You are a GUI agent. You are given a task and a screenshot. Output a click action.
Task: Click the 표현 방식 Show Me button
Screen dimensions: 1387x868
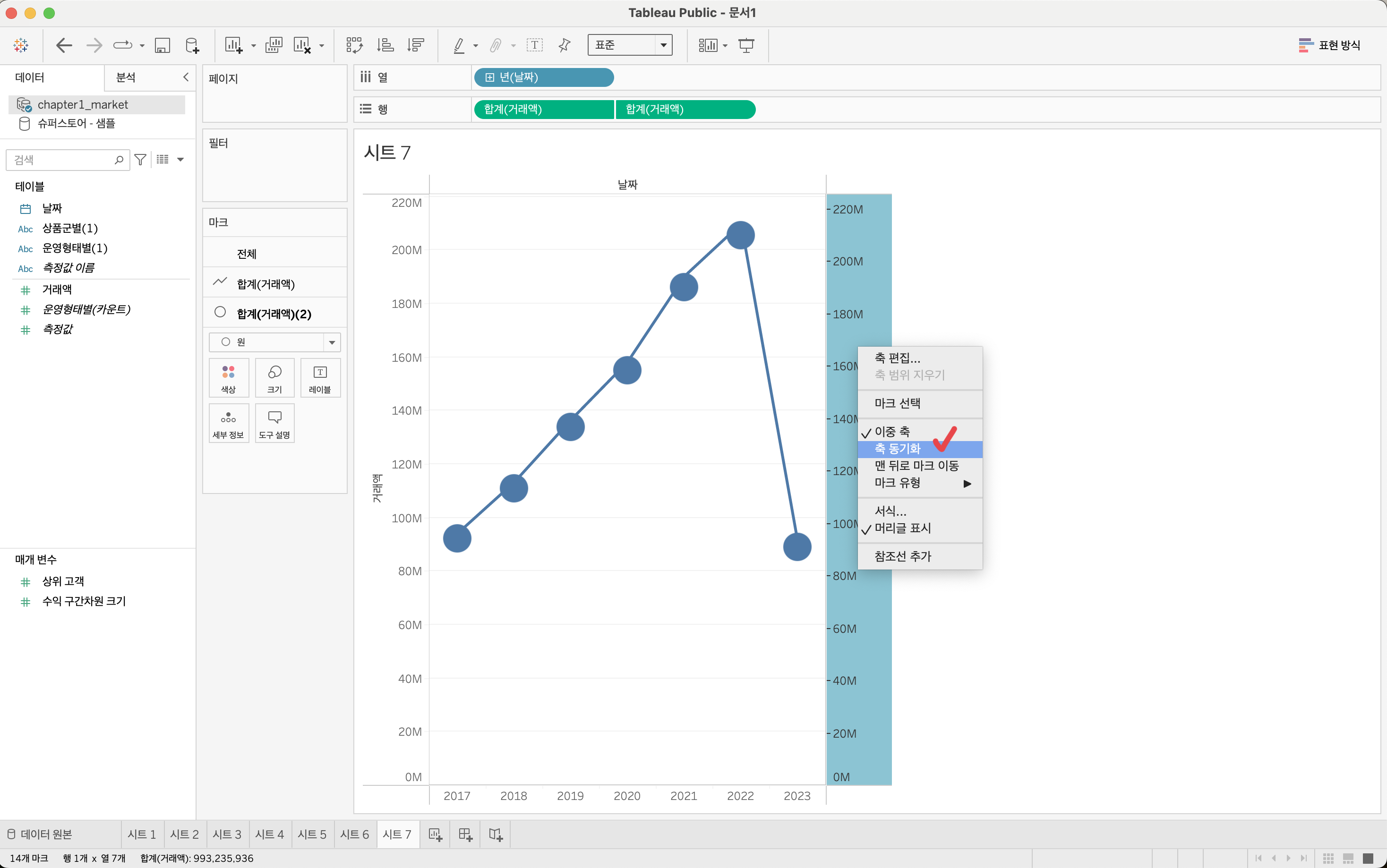[1329, 45]
